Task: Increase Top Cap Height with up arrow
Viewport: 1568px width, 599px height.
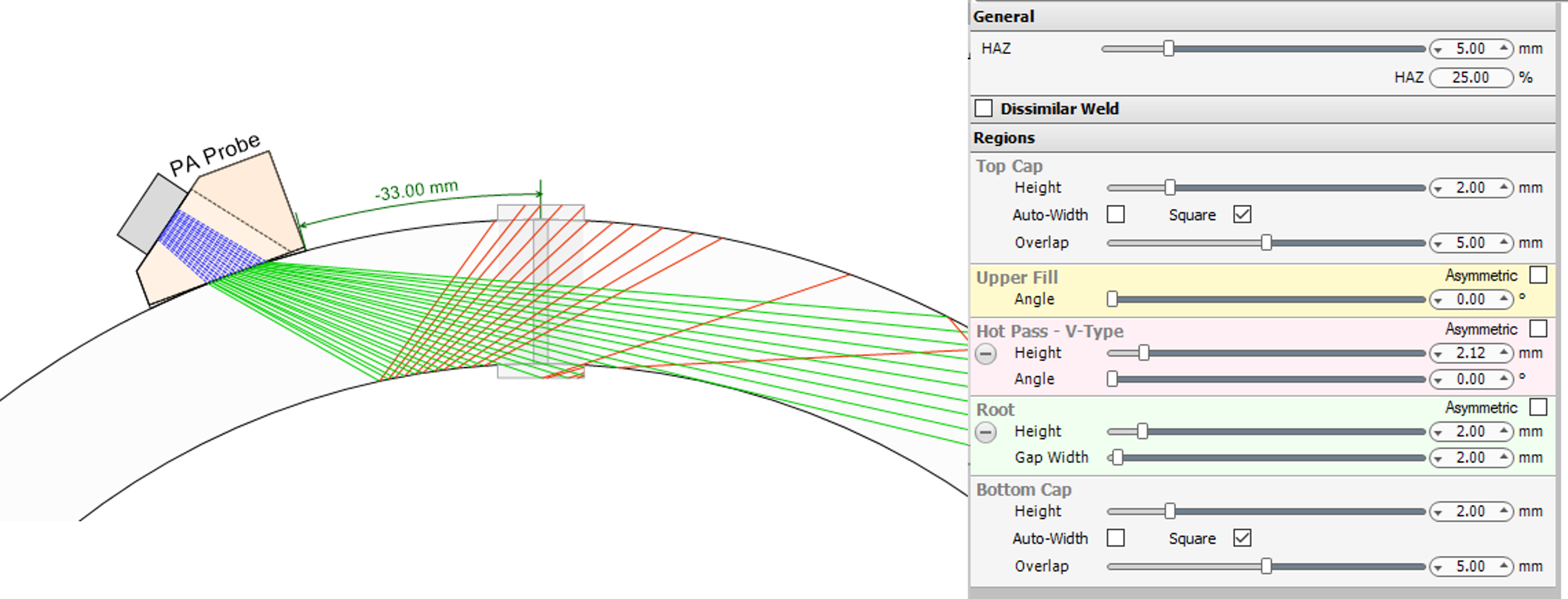Action: [1504, 187]
